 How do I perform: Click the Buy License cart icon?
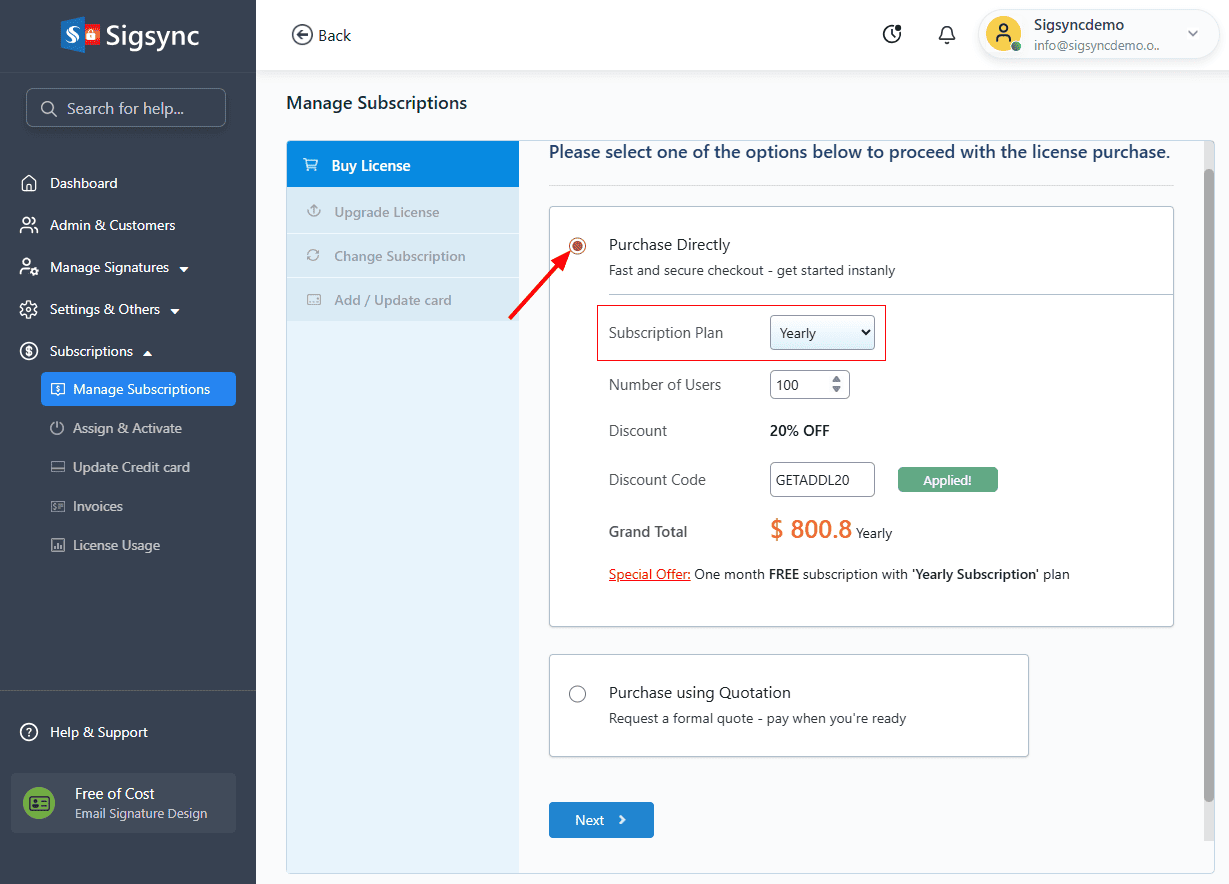point(311,165)
